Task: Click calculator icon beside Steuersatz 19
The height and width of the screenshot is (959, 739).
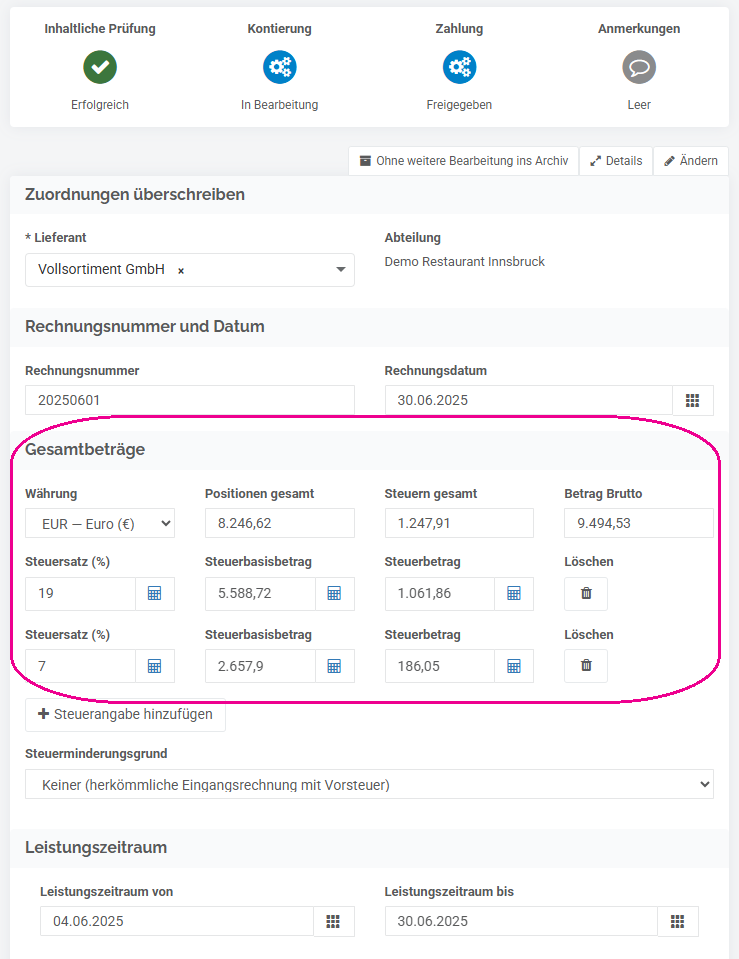Action: tap(155, 593)
